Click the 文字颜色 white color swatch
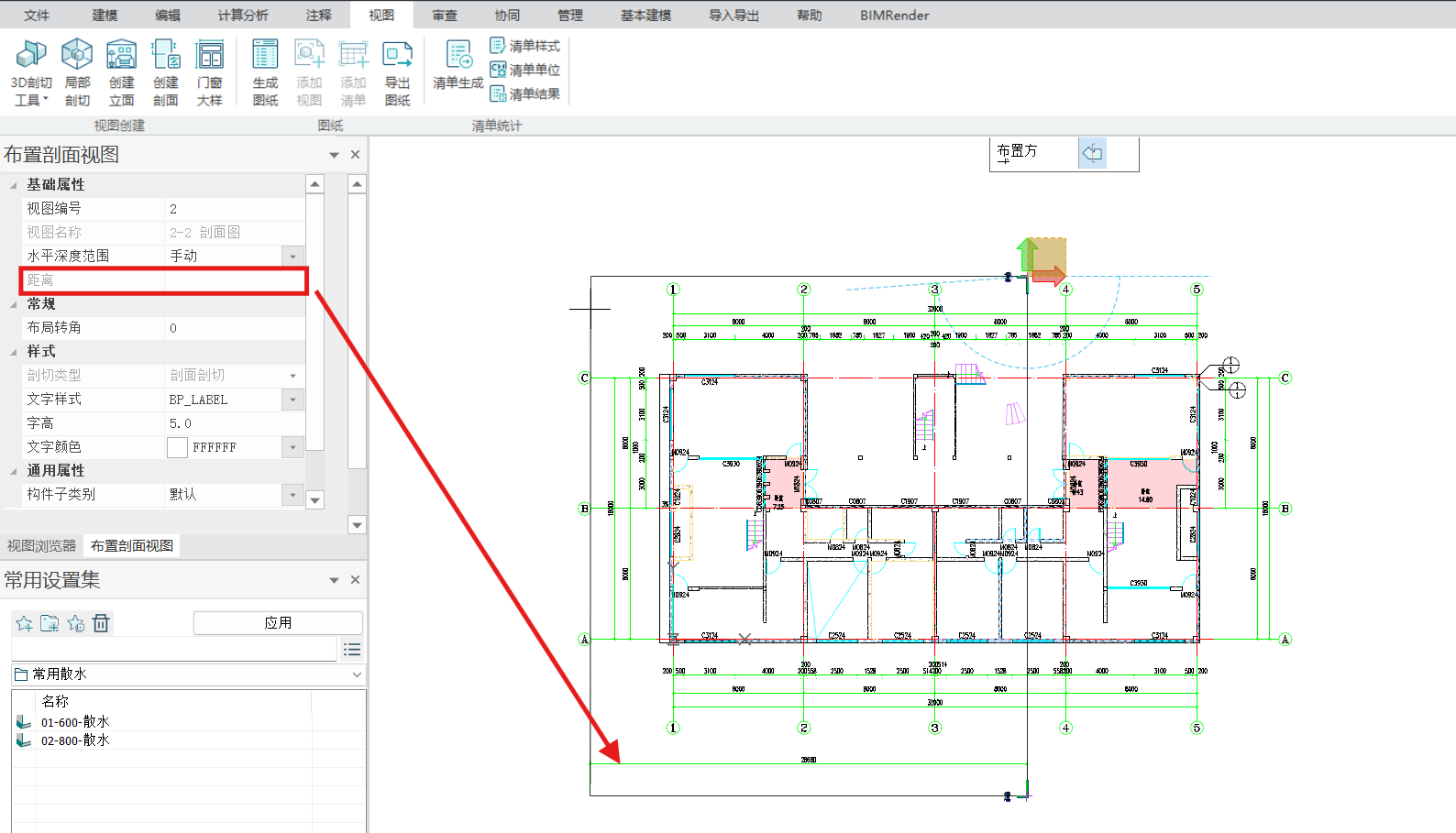 click(x=177, y=447)
